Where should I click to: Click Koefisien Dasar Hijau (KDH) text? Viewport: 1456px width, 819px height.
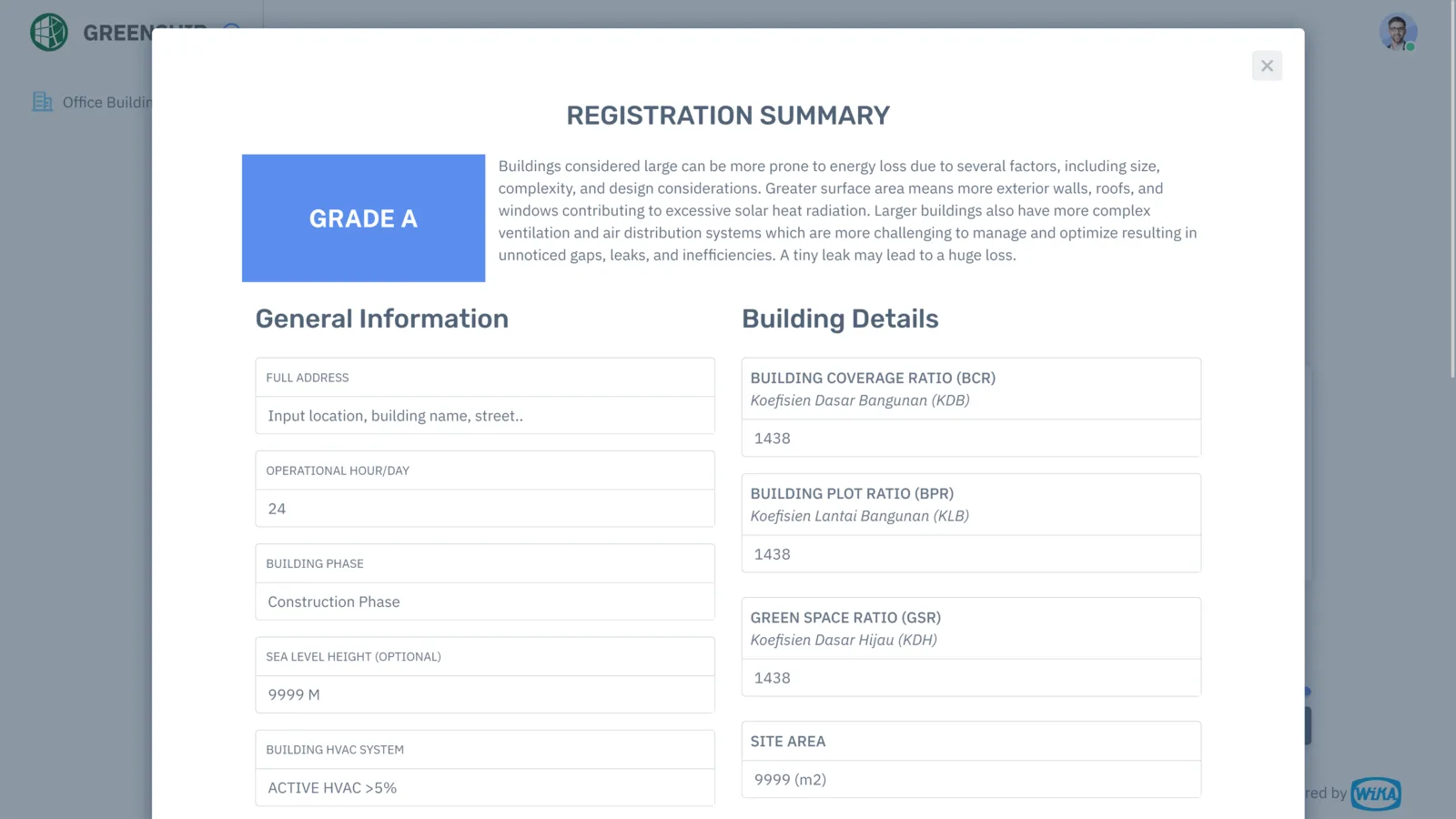(844, 640)
